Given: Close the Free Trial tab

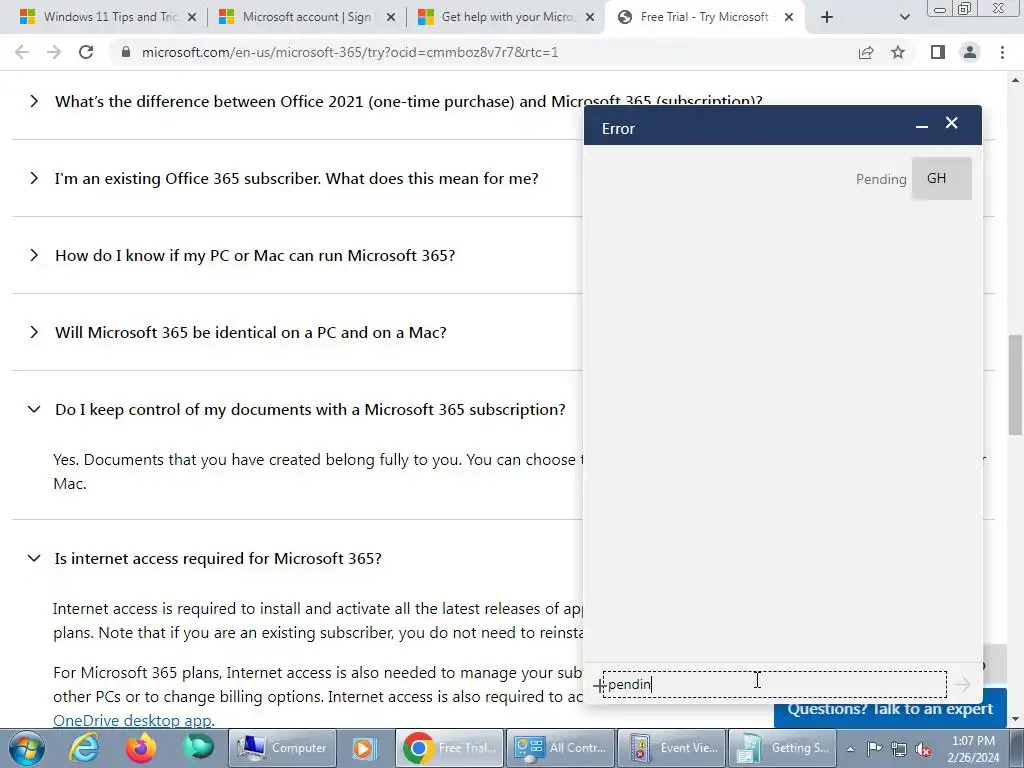Looking at the screenshot, I should 789,18.
